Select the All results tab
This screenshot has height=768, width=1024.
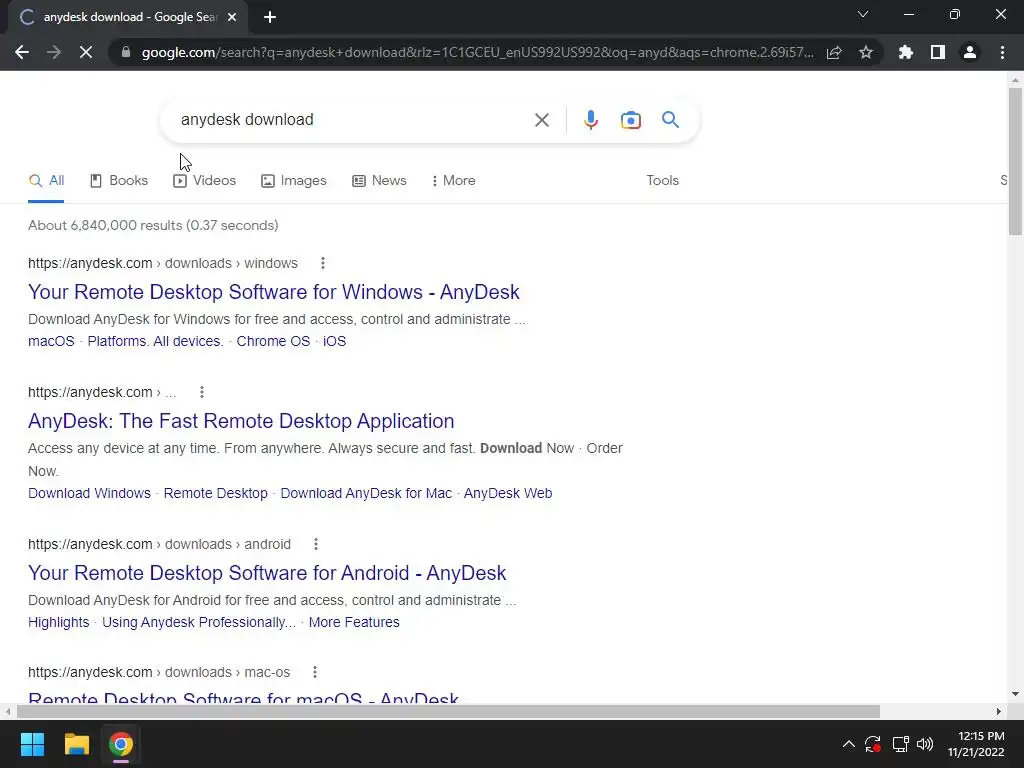point(46,180)
